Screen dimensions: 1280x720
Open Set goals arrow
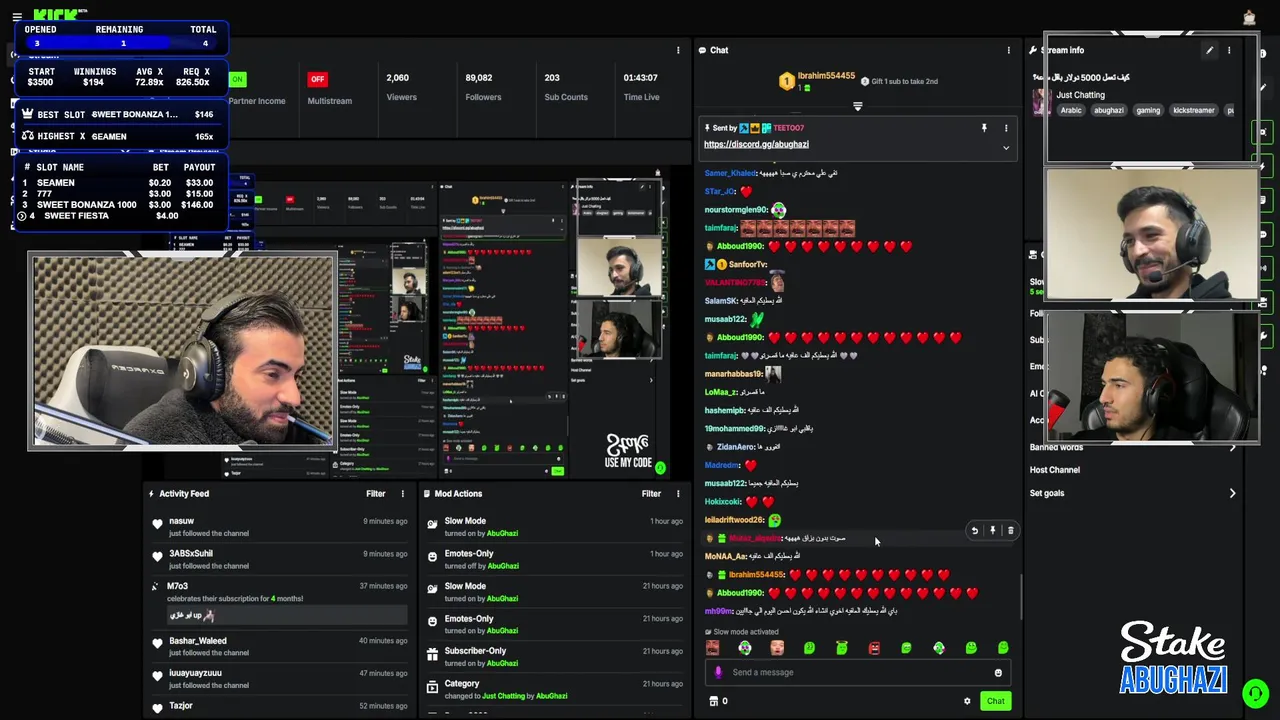coord(1232,493)
